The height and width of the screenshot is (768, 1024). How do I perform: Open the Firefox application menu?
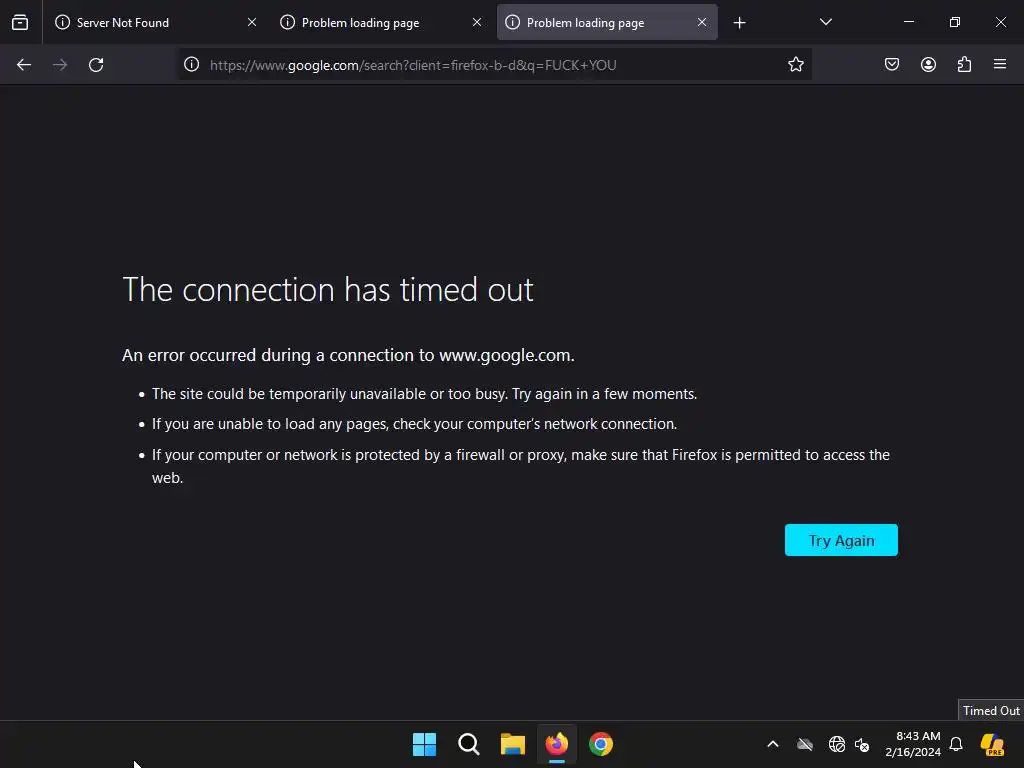[1000, 64]
